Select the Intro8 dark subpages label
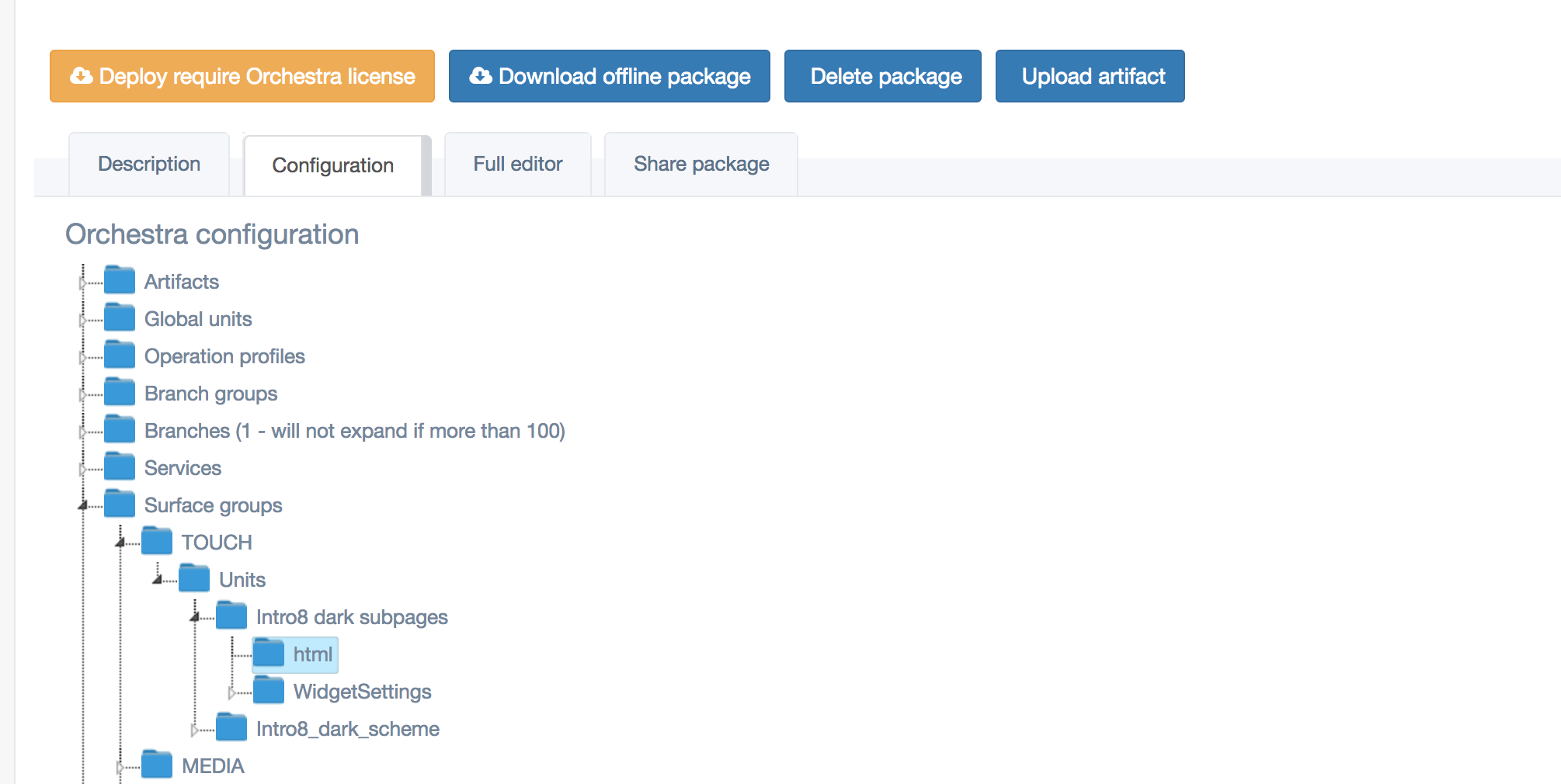The height and width of the screenshot is (784, 1561). click(x=352, y=617)
